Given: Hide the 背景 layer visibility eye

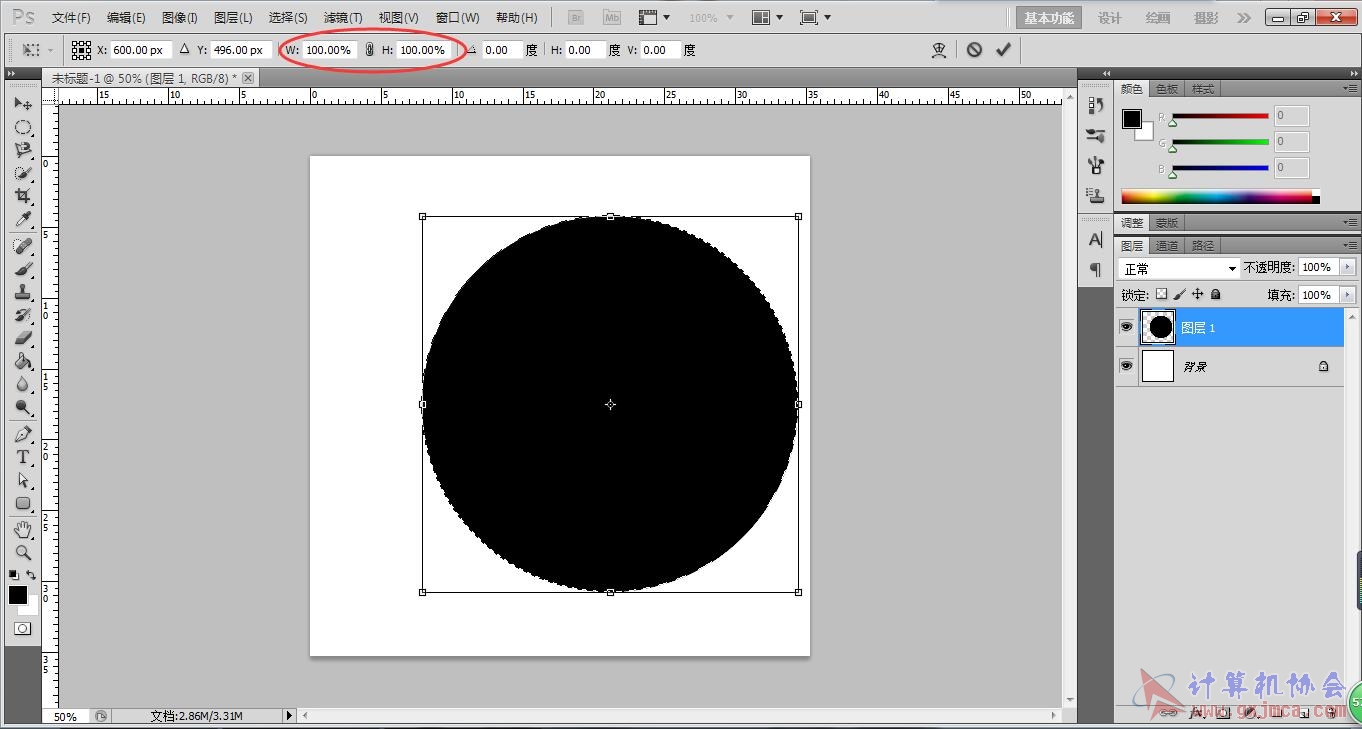Looking at the screenshot, I should (1127, 366).
